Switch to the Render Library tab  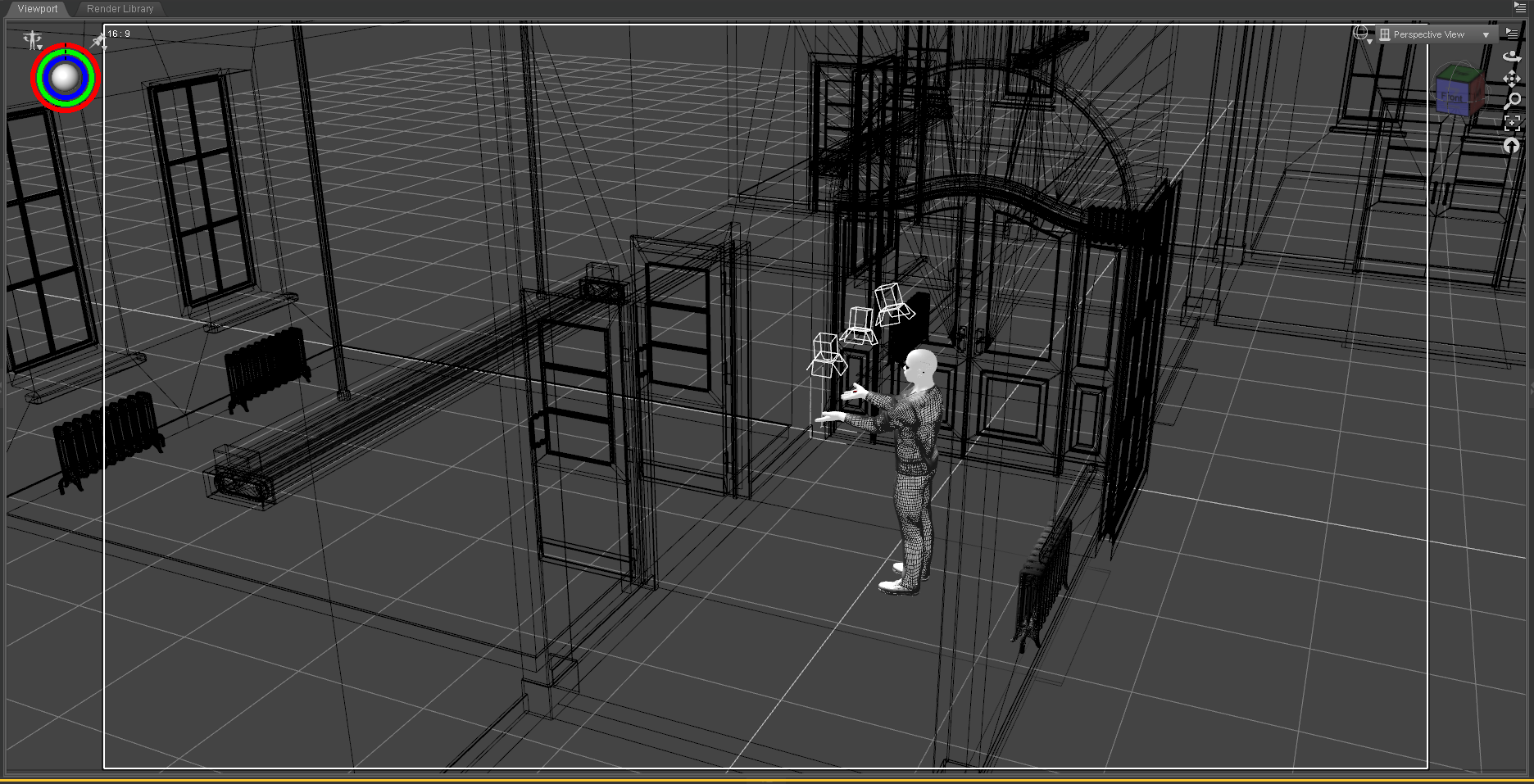click(120, 9)
